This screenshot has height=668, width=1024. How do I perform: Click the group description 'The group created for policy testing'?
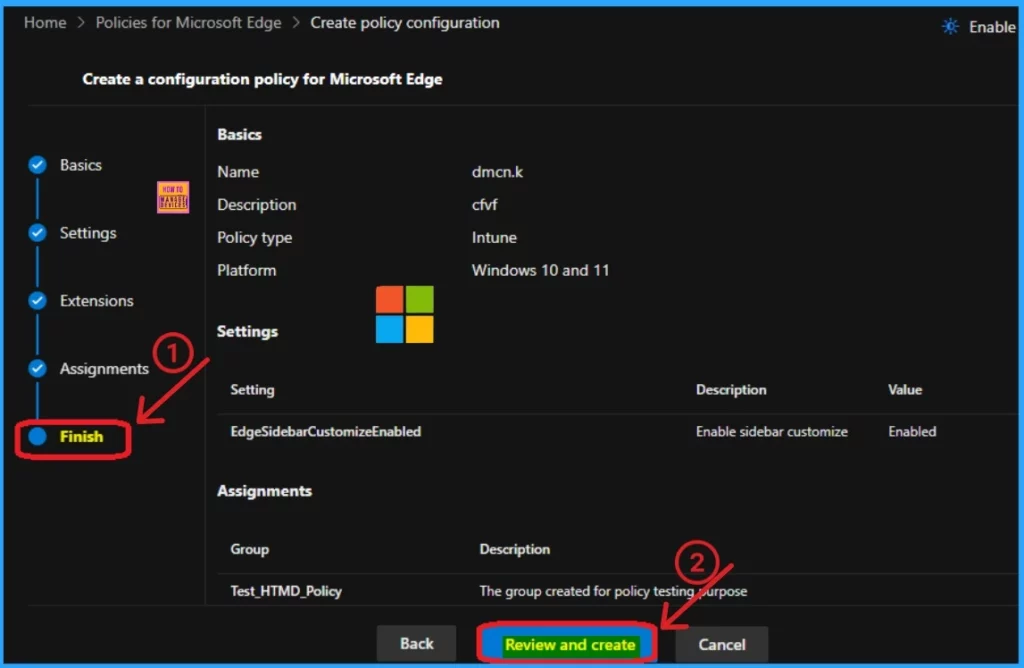coord(613,591)
